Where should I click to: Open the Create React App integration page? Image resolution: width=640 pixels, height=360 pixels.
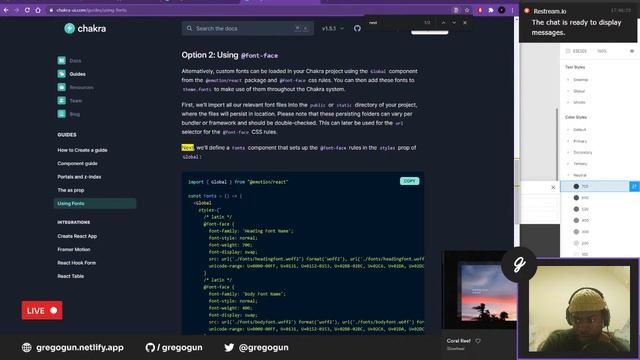click(x=77, y=236)
